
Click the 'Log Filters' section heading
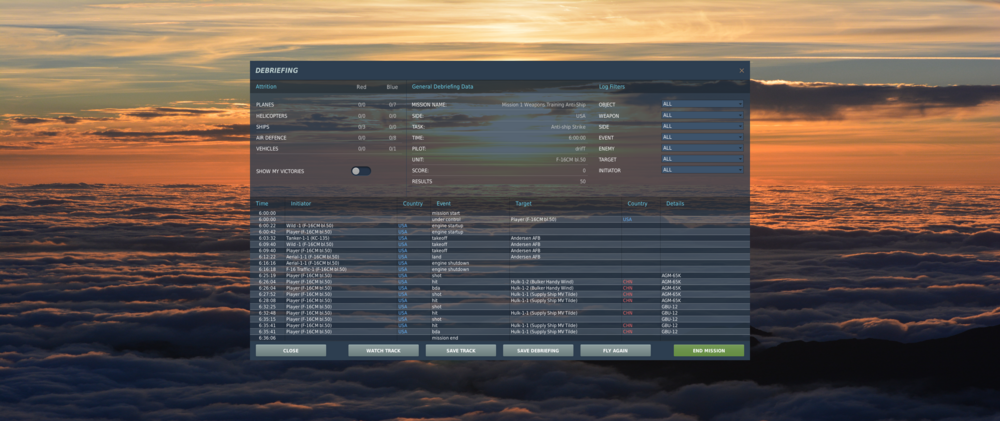612,87
